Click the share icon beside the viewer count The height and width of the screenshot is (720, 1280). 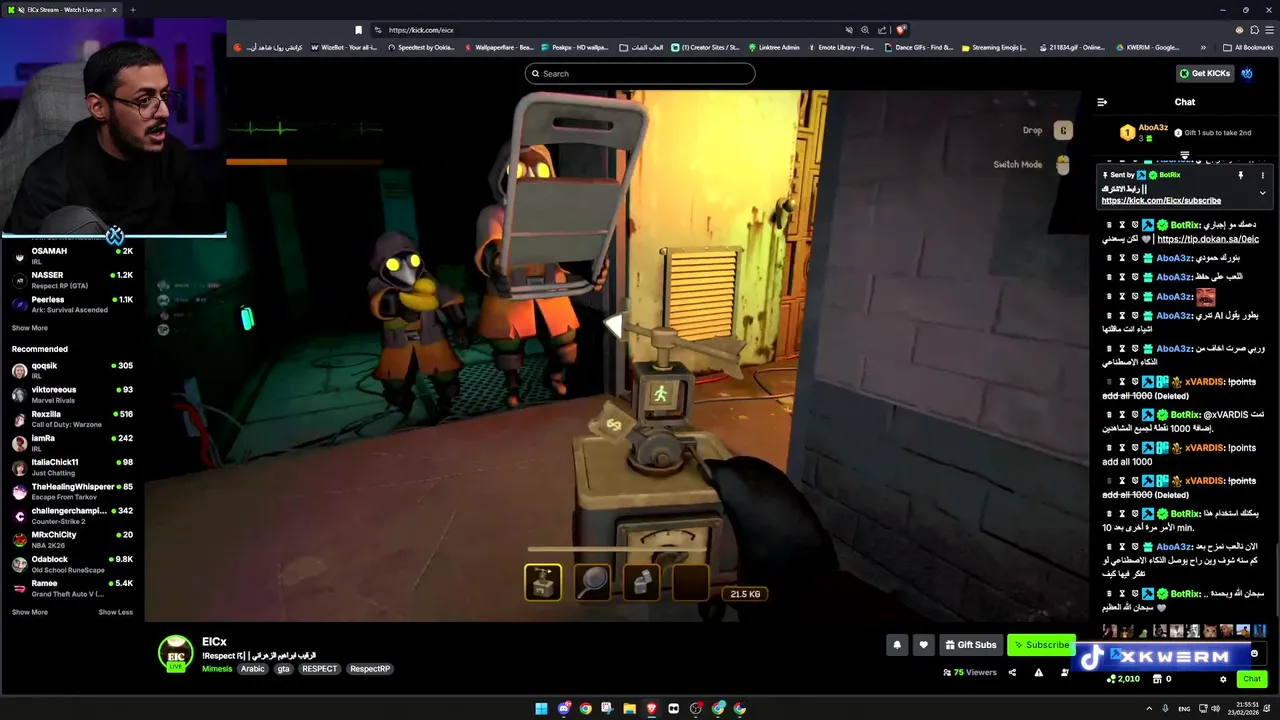1012,673
